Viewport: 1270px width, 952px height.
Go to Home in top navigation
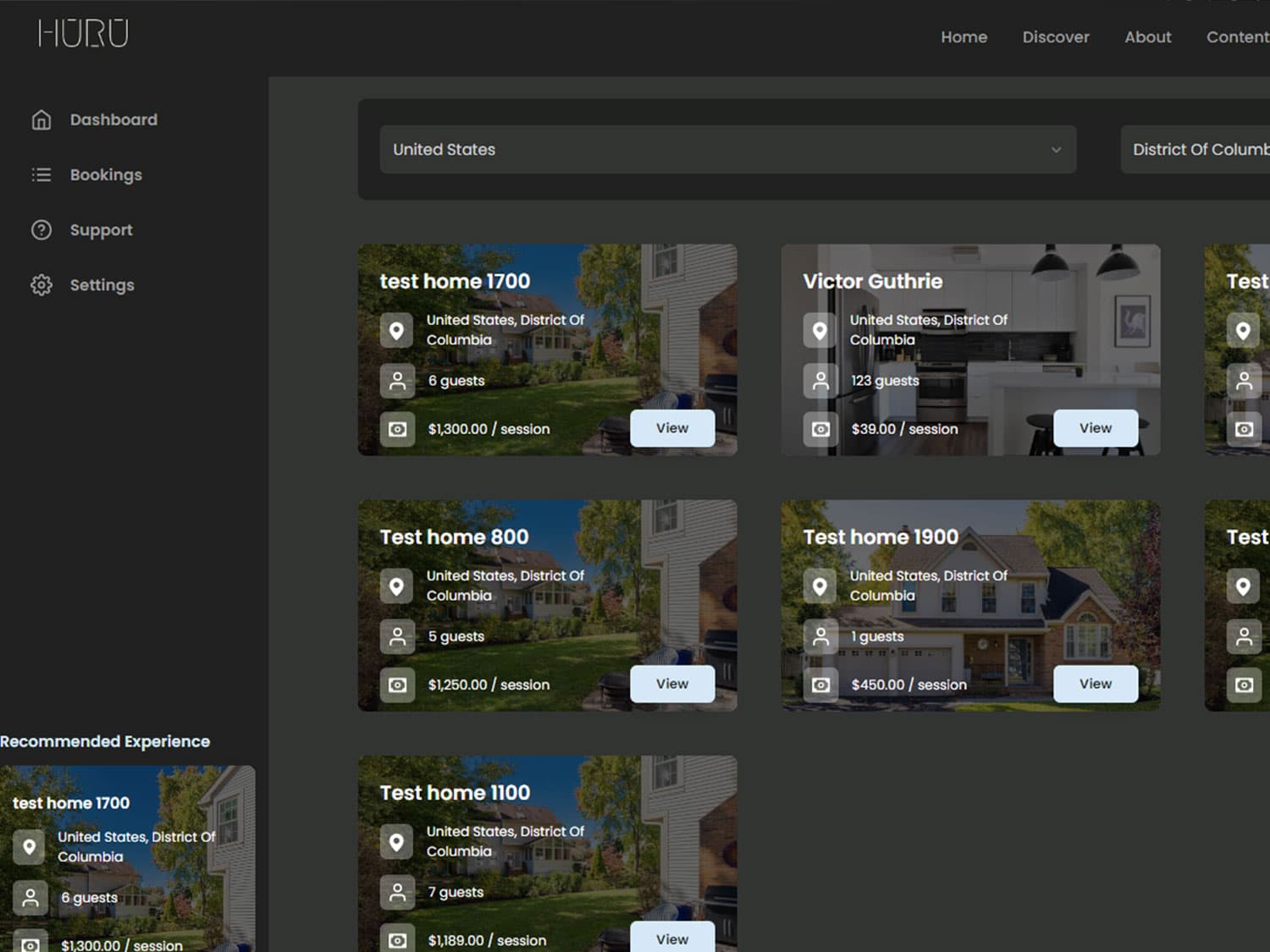[x=964, y=37]
